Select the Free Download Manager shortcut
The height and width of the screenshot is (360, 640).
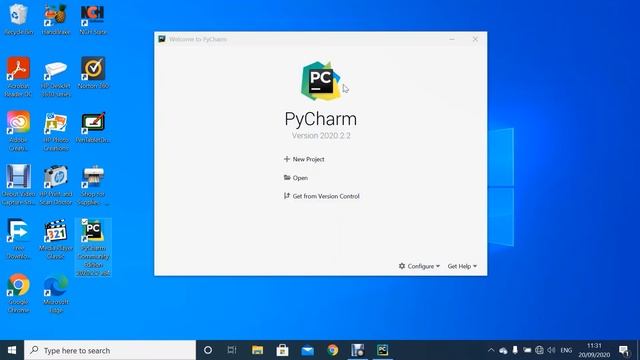pos(18,239)
